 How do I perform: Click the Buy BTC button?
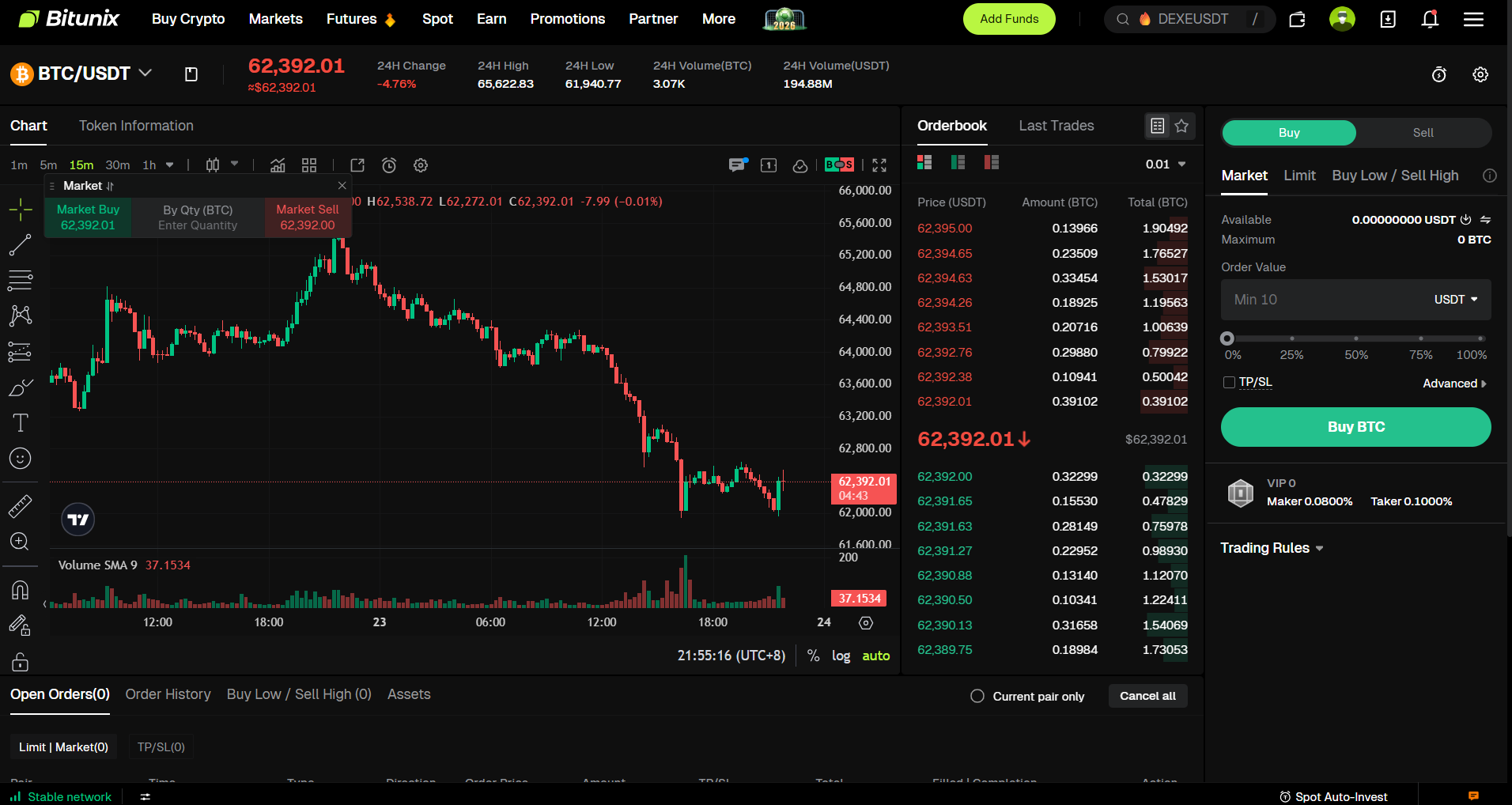[1356, 427]
